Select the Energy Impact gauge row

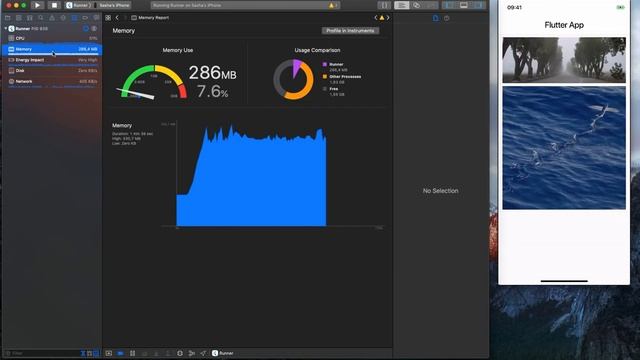tap(51, 60)
